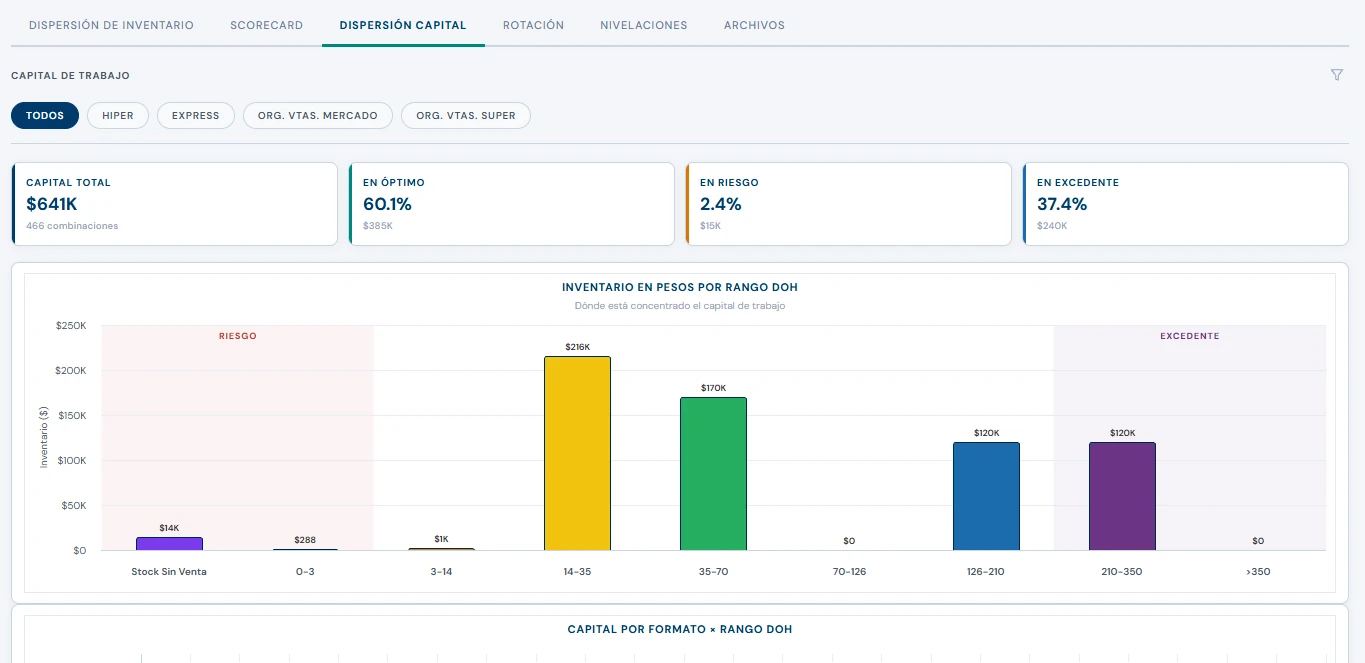Click the green 35-70 bar
The height and width of the screenshot is (663, 1365).
(713, 474)
